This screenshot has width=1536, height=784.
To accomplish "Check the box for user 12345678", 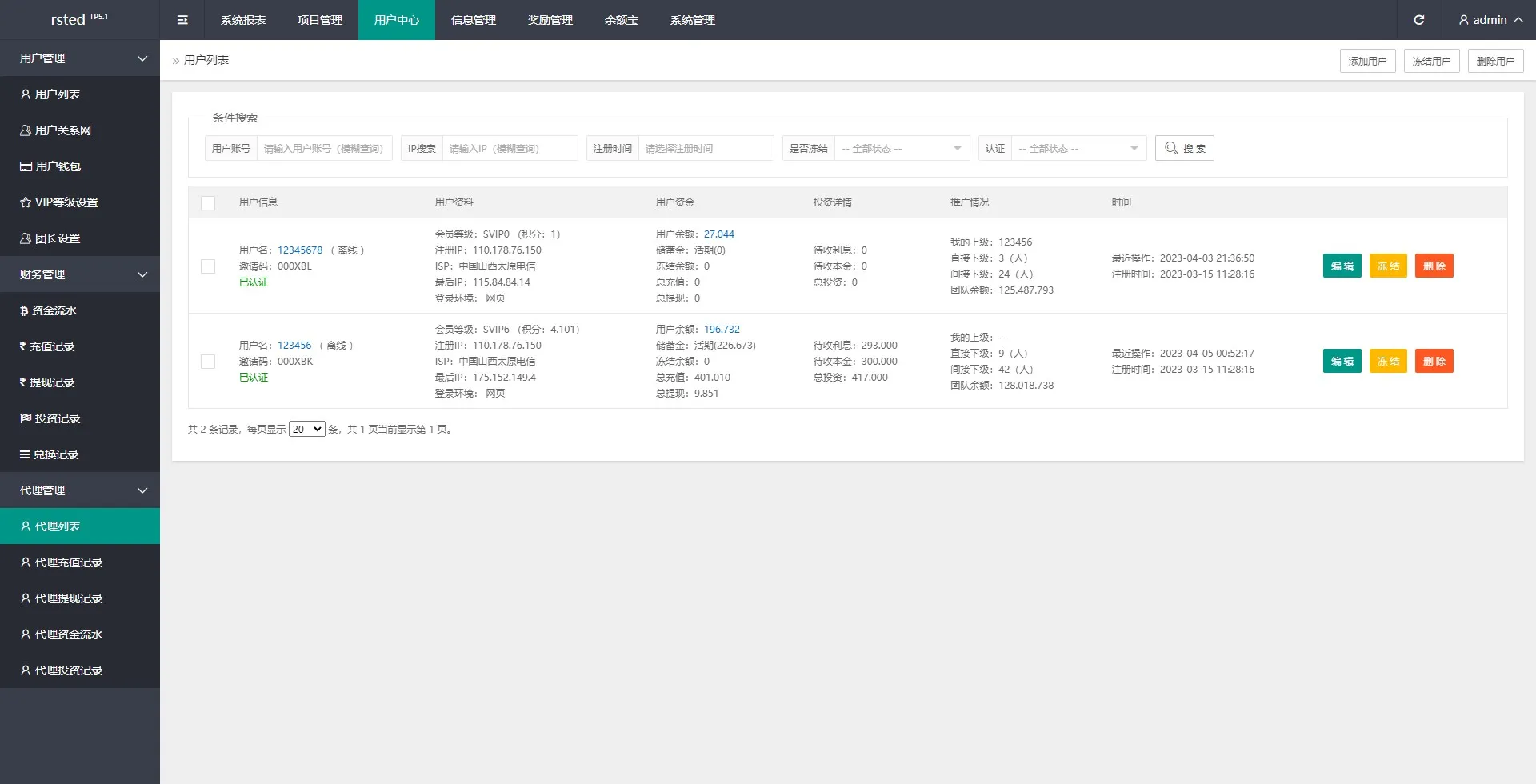I will tap(208, 266).
